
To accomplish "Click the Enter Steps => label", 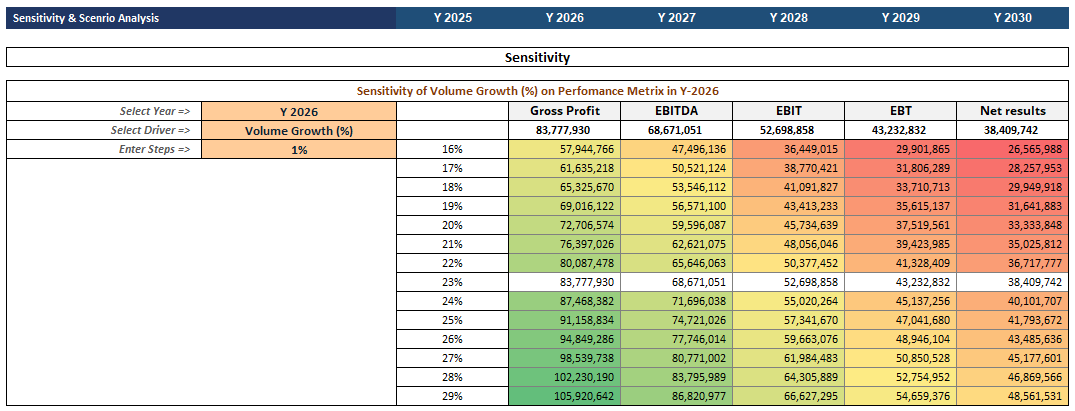I will (153, 150).
